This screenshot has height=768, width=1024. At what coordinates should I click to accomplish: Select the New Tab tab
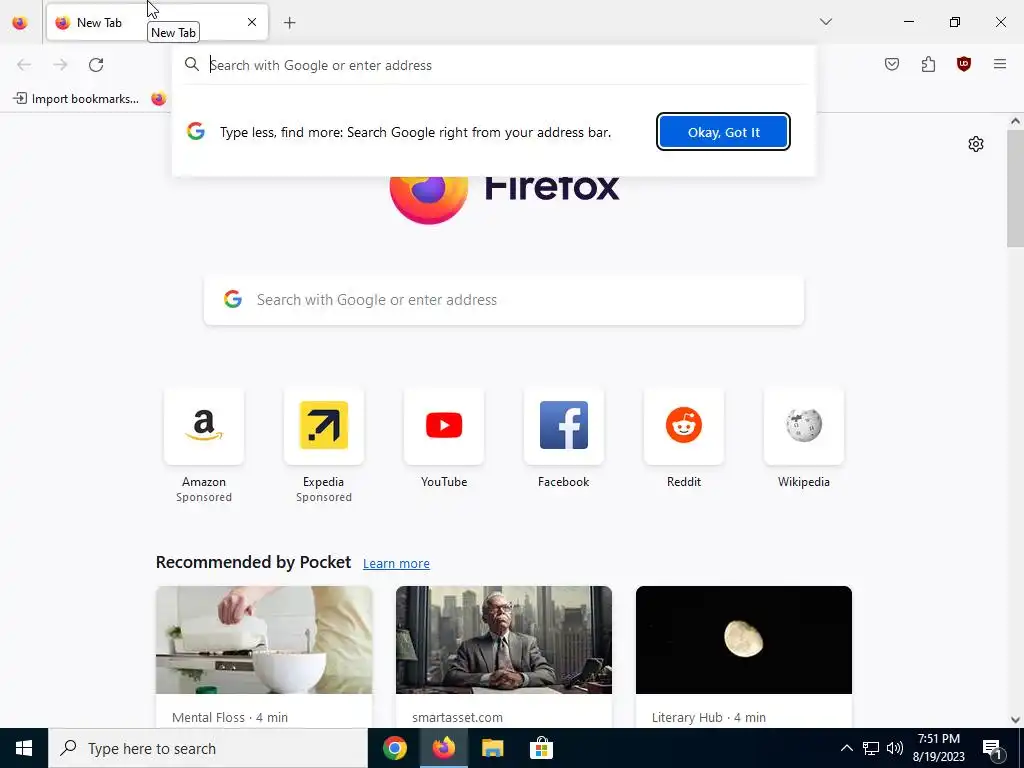coord(157,22)
